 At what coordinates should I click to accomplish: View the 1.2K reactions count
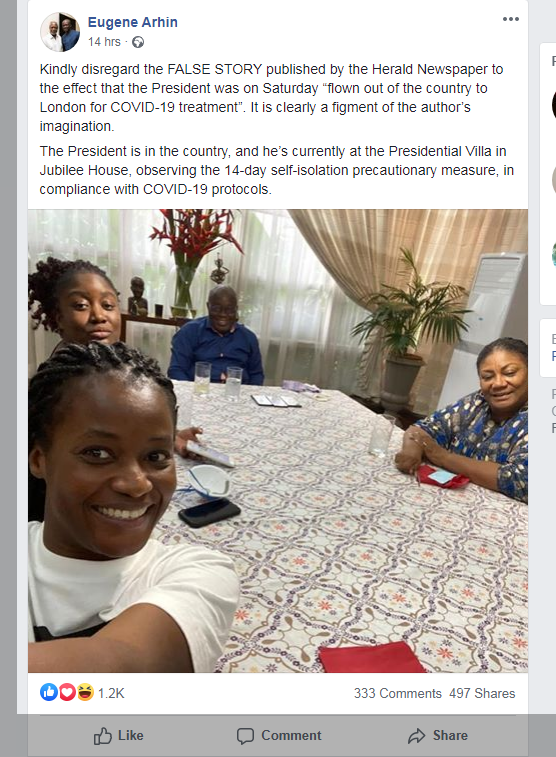pyautogui.click(x=111, y=693)
